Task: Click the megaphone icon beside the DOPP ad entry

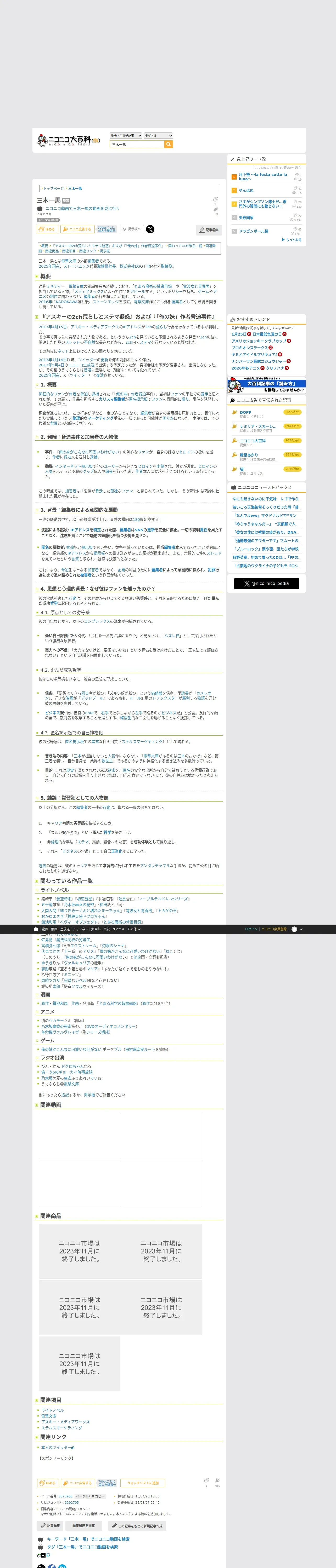Action: 234,412
